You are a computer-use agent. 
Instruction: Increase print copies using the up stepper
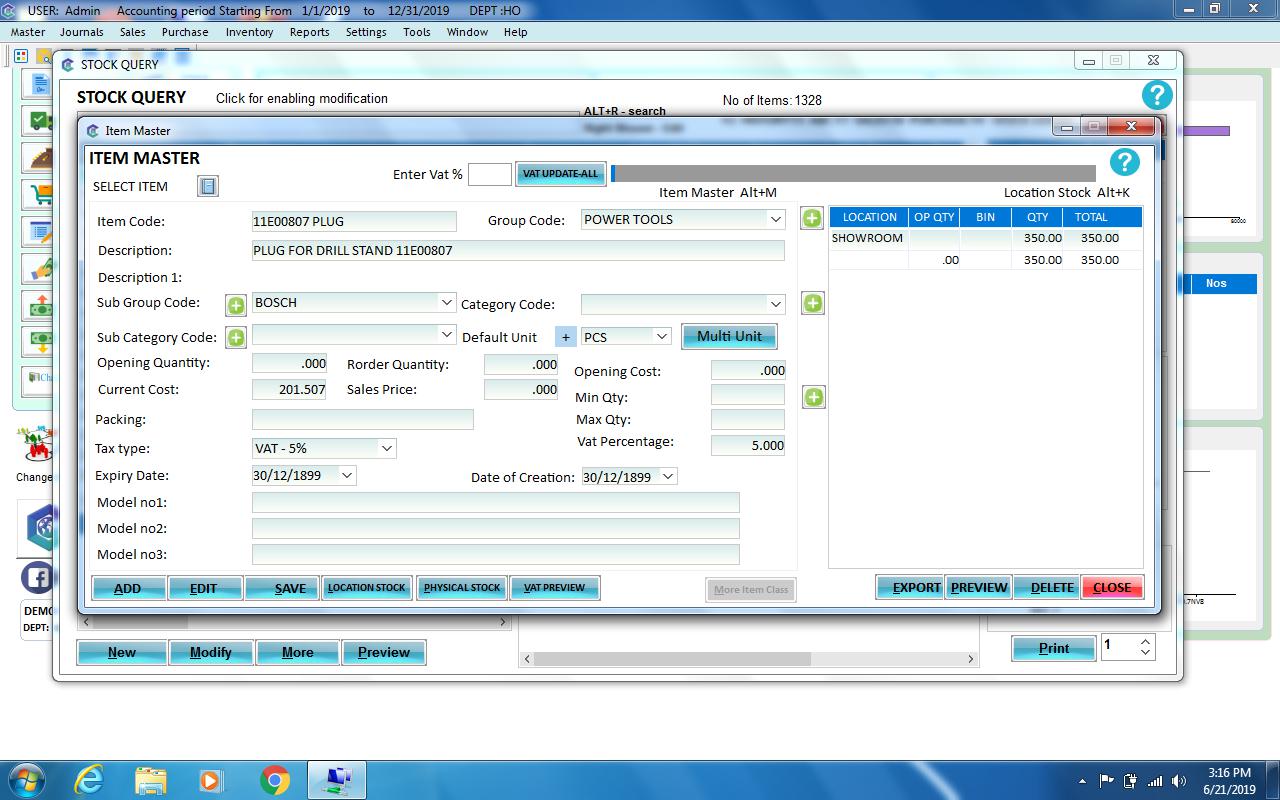(1146, 641)
